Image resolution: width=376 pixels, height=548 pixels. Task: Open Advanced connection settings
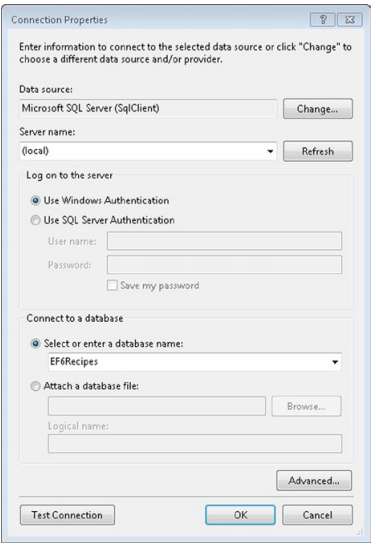coord(314,481)
